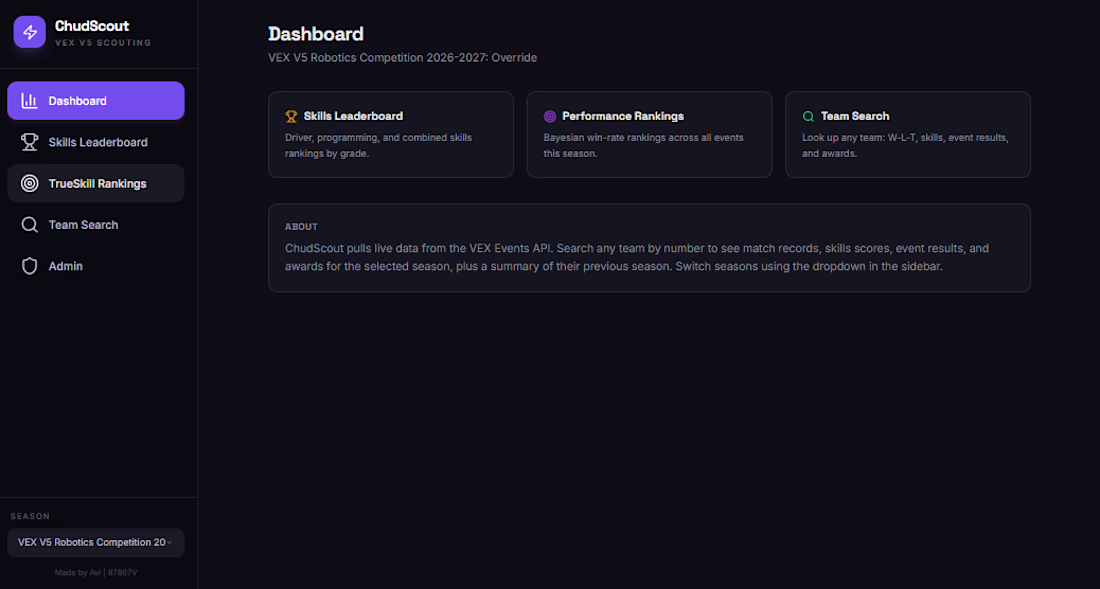
Task: Click the purple target icon on Performance Rankings card
Action: [550, 116]
